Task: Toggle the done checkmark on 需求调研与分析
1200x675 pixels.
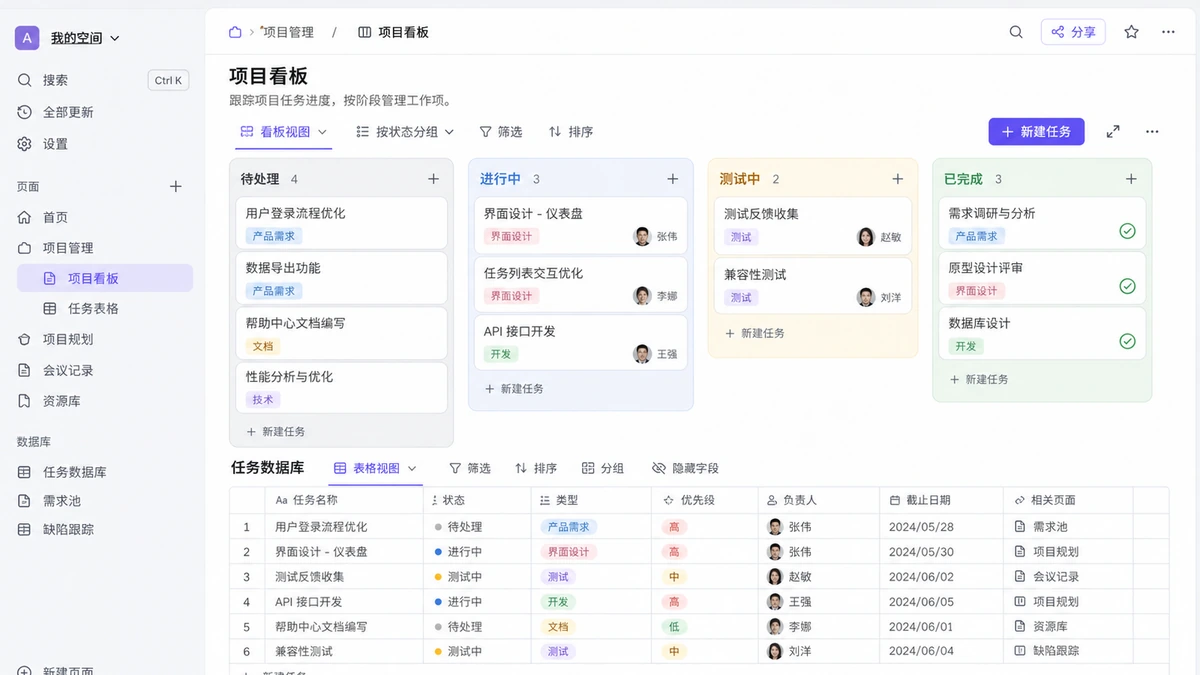Action: tap(1127, 231)
